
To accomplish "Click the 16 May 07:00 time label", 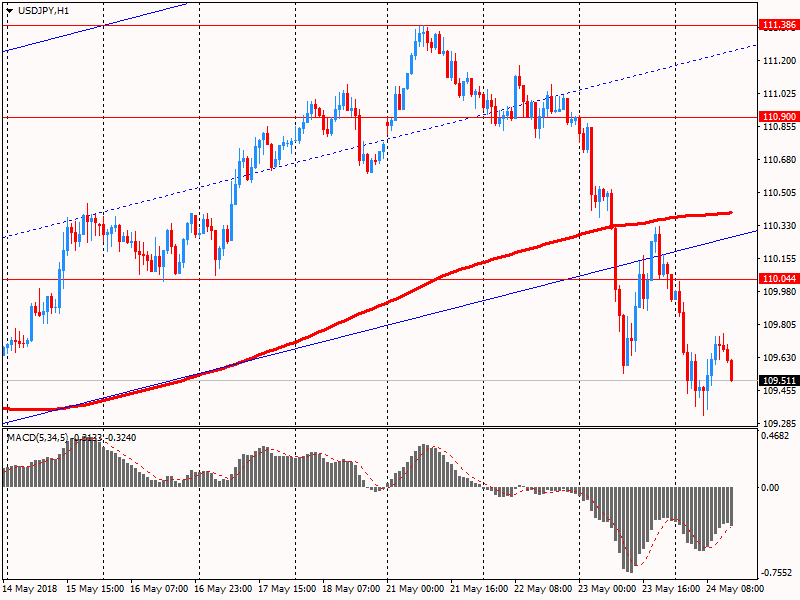I will point(159,589).
